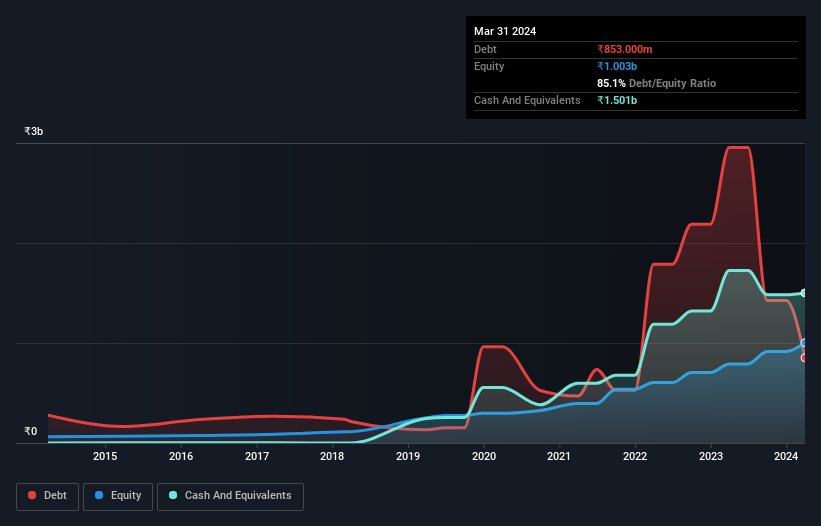
Task: Select the 2024 x-axis label
Action: [x=786, y=456]
